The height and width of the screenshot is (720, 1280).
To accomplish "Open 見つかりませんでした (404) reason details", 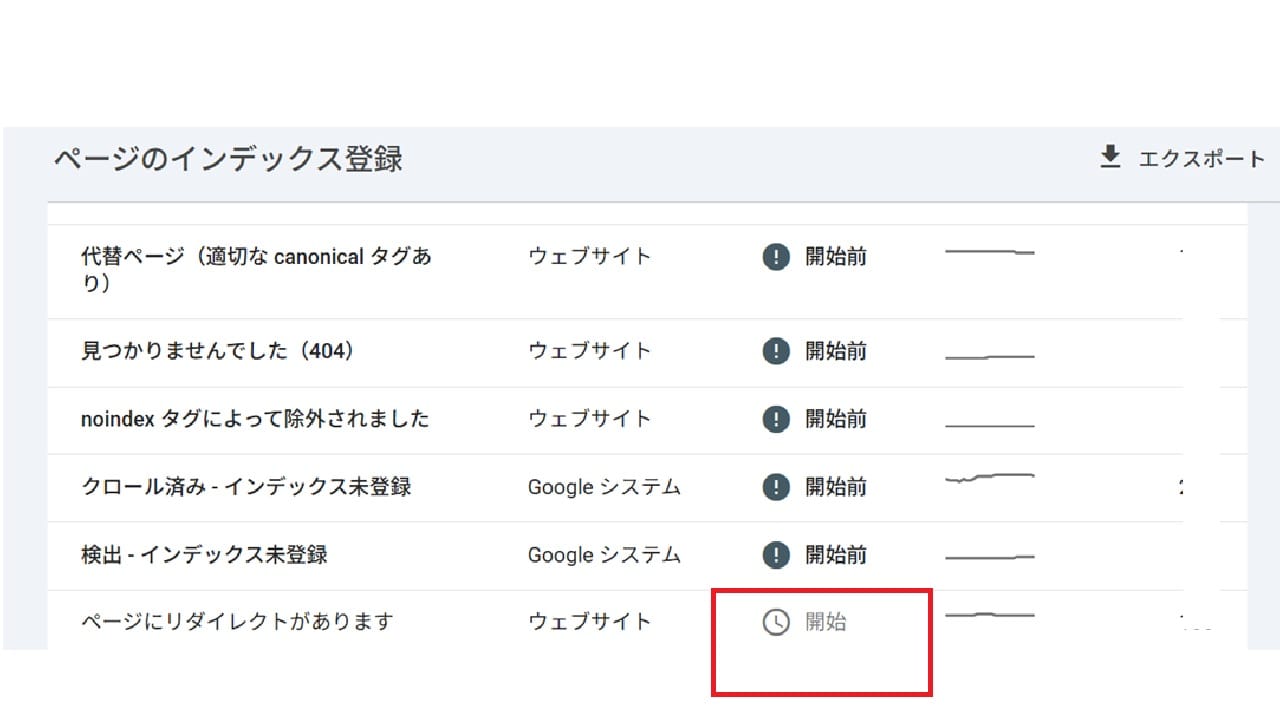I will (x=218, y=351).
